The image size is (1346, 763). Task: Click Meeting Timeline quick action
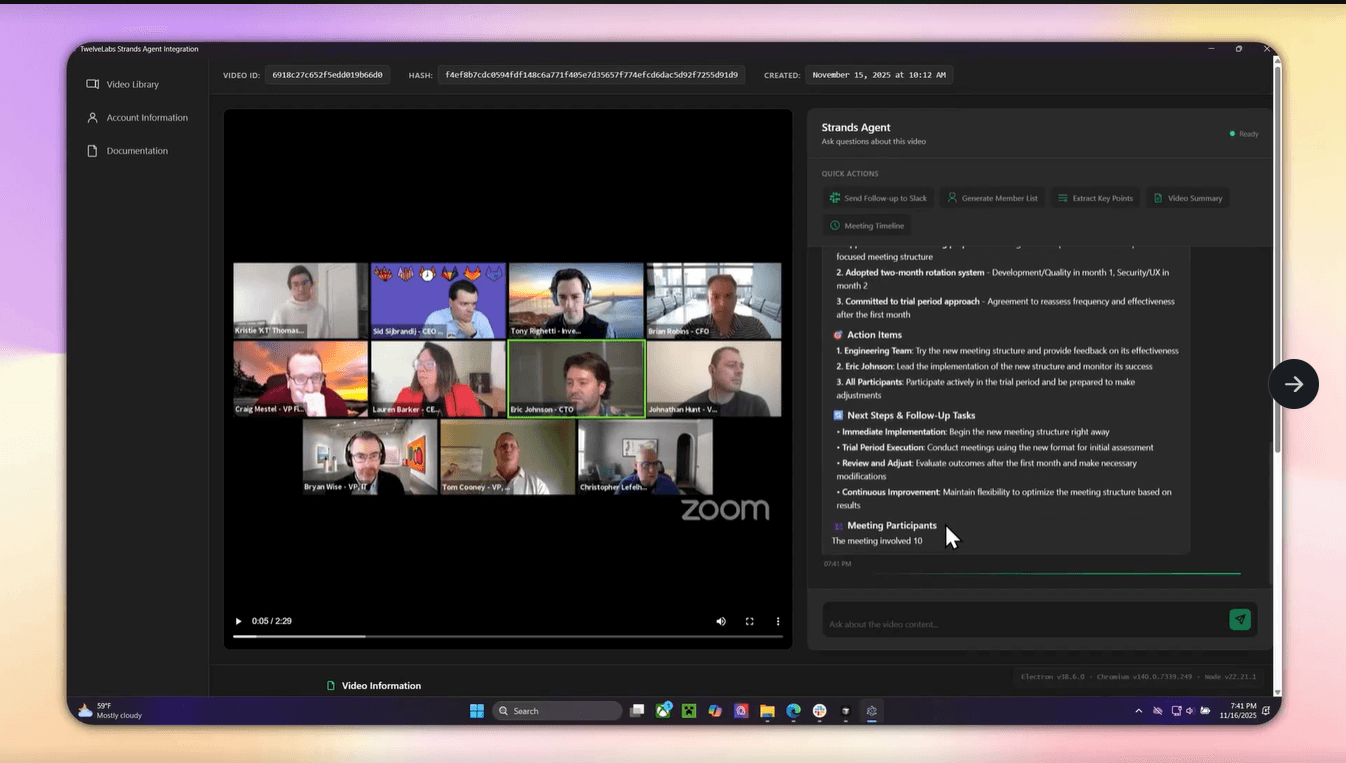pyautogui.click(x=867, y=225)
